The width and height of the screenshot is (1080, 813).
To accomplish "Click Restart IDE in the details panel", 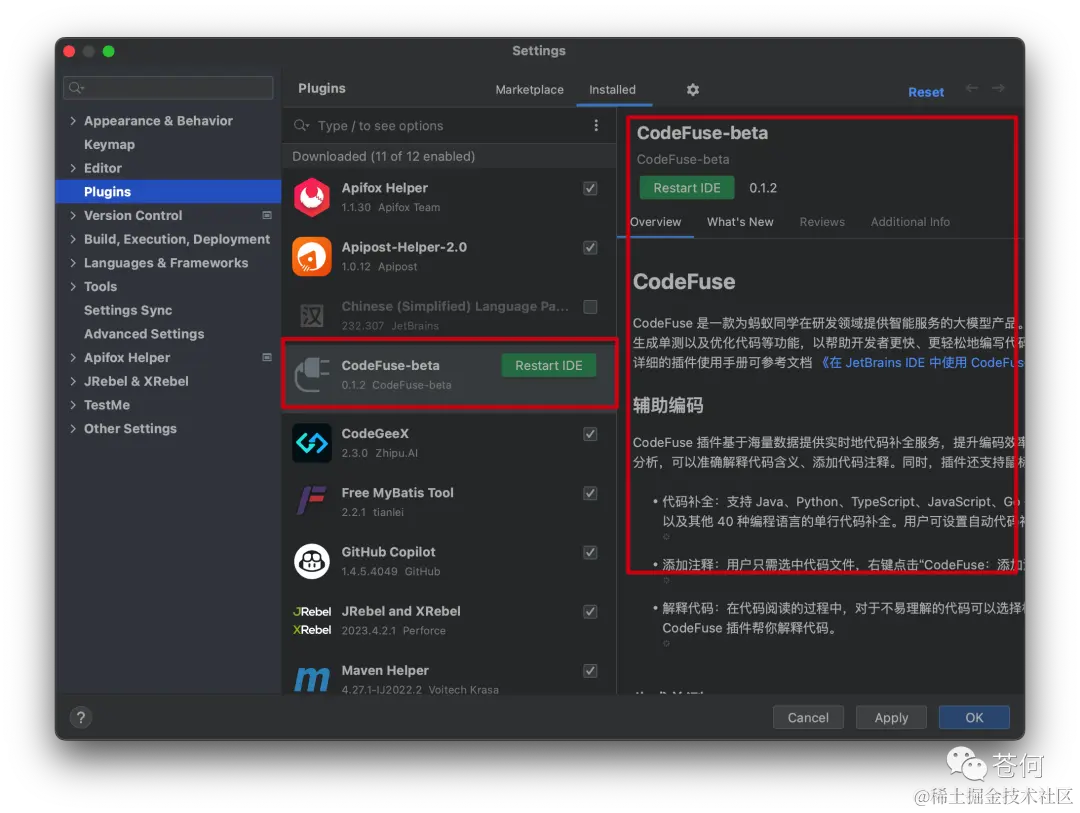I will (687, 188).
